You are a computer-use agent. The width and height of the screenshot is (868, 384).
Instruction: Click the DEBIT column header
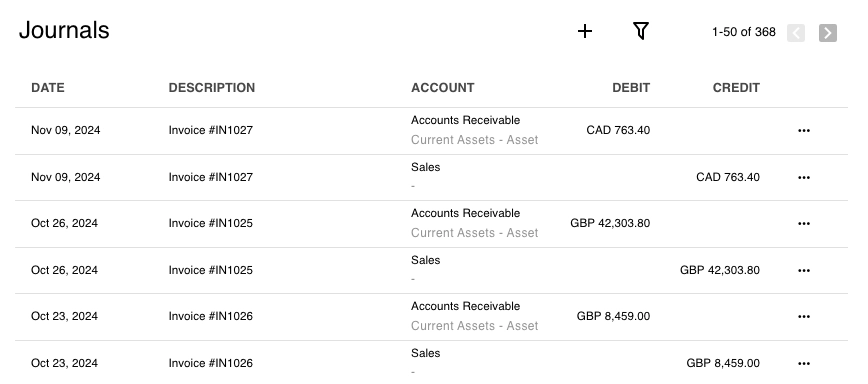point(631,88)
